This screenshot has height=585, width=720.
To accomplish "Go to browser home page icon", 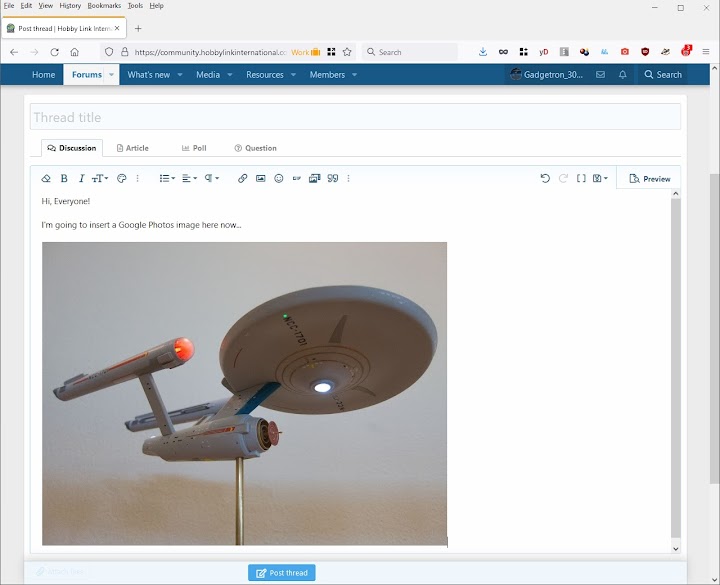I will coord(75,52).
